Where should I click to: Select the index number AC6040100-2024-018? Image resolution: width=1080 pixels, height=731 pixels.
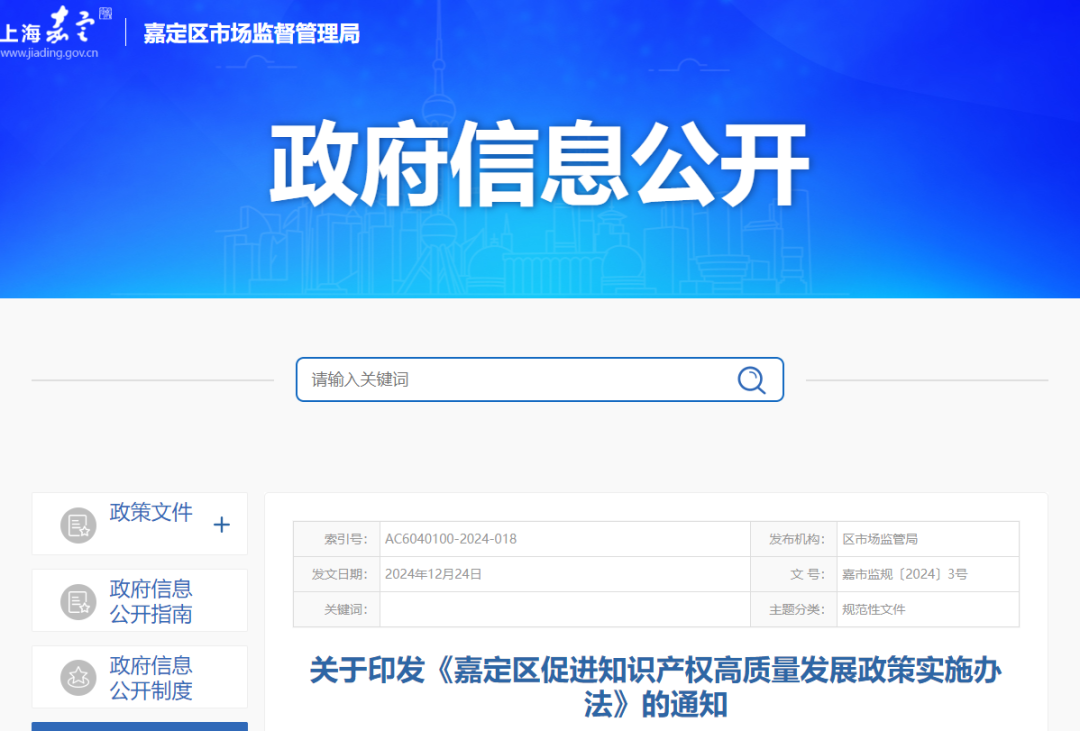tap(450, 539)
